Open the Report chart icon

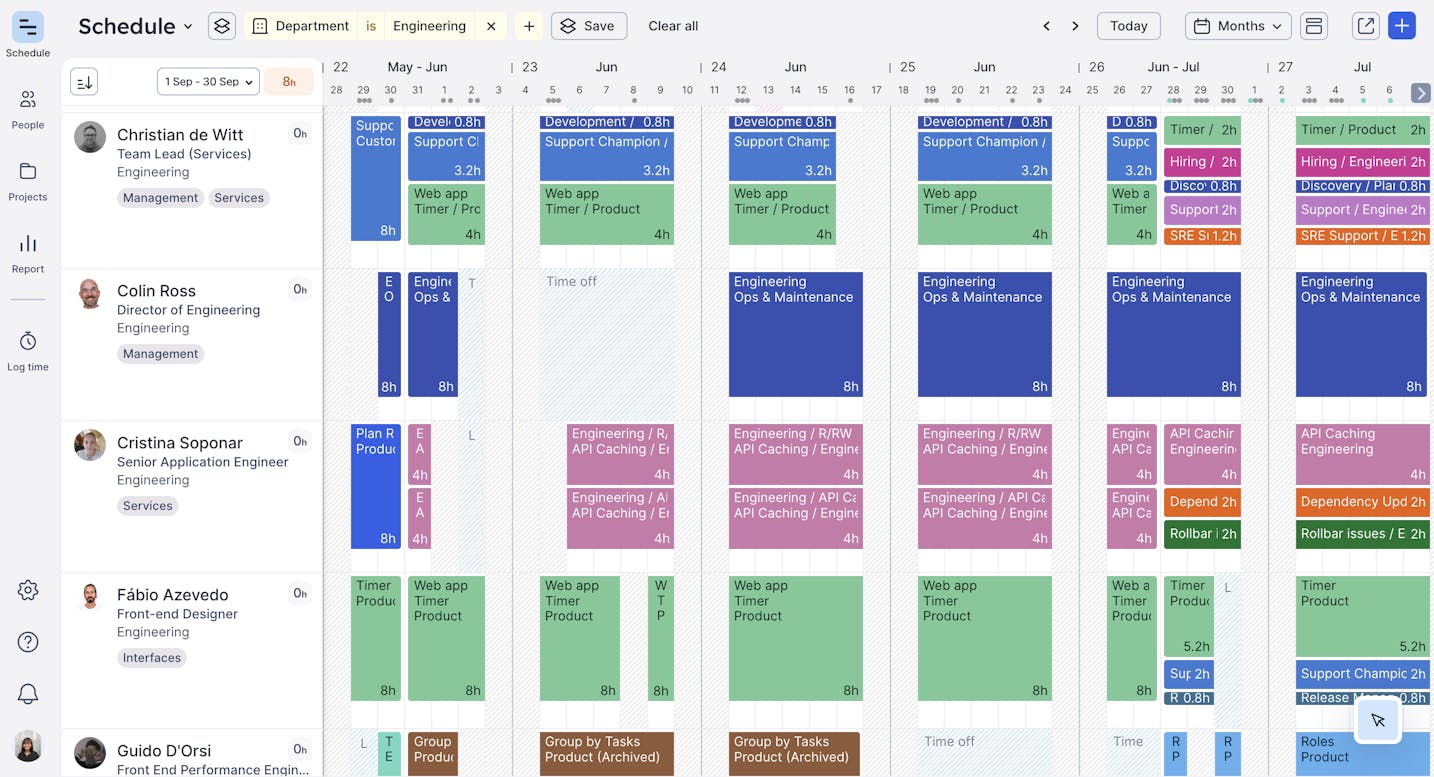point(28,253)
